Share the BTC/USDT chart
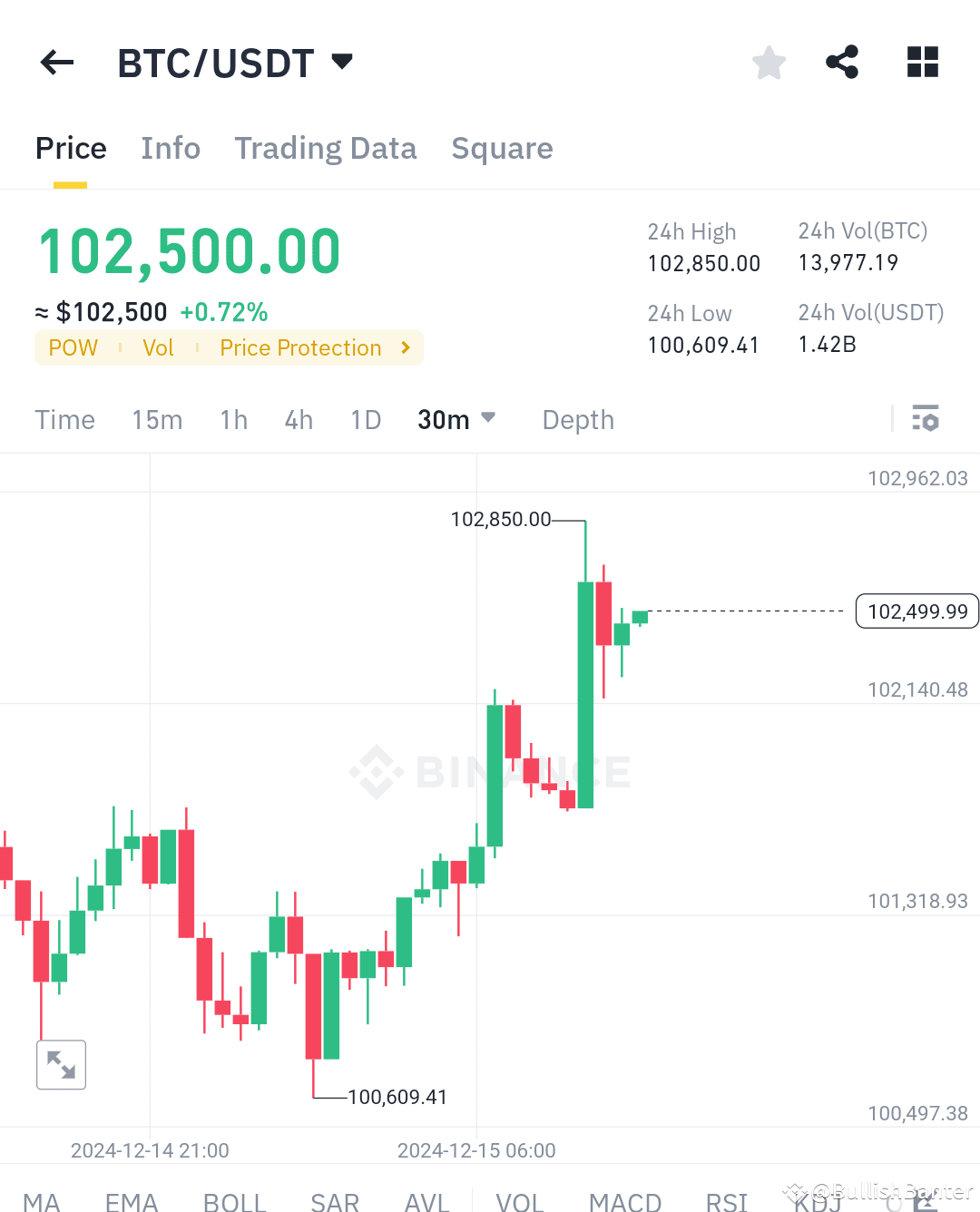The width and height of the screenshot is (980, 1212). pyautogui.click(x=842, y=62)
